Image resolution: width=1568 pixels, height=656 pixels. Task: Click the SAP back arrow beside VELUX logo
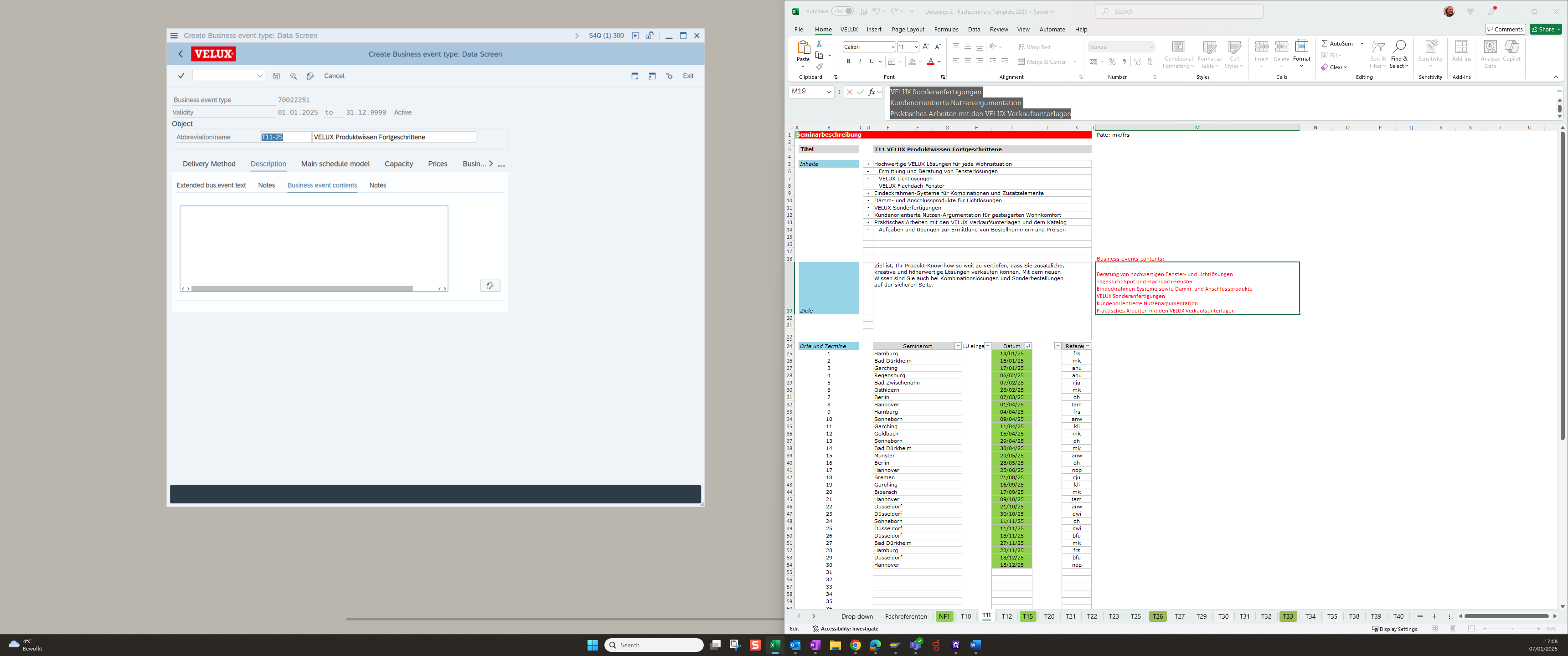pyautogui.click(x=180, y=54)
